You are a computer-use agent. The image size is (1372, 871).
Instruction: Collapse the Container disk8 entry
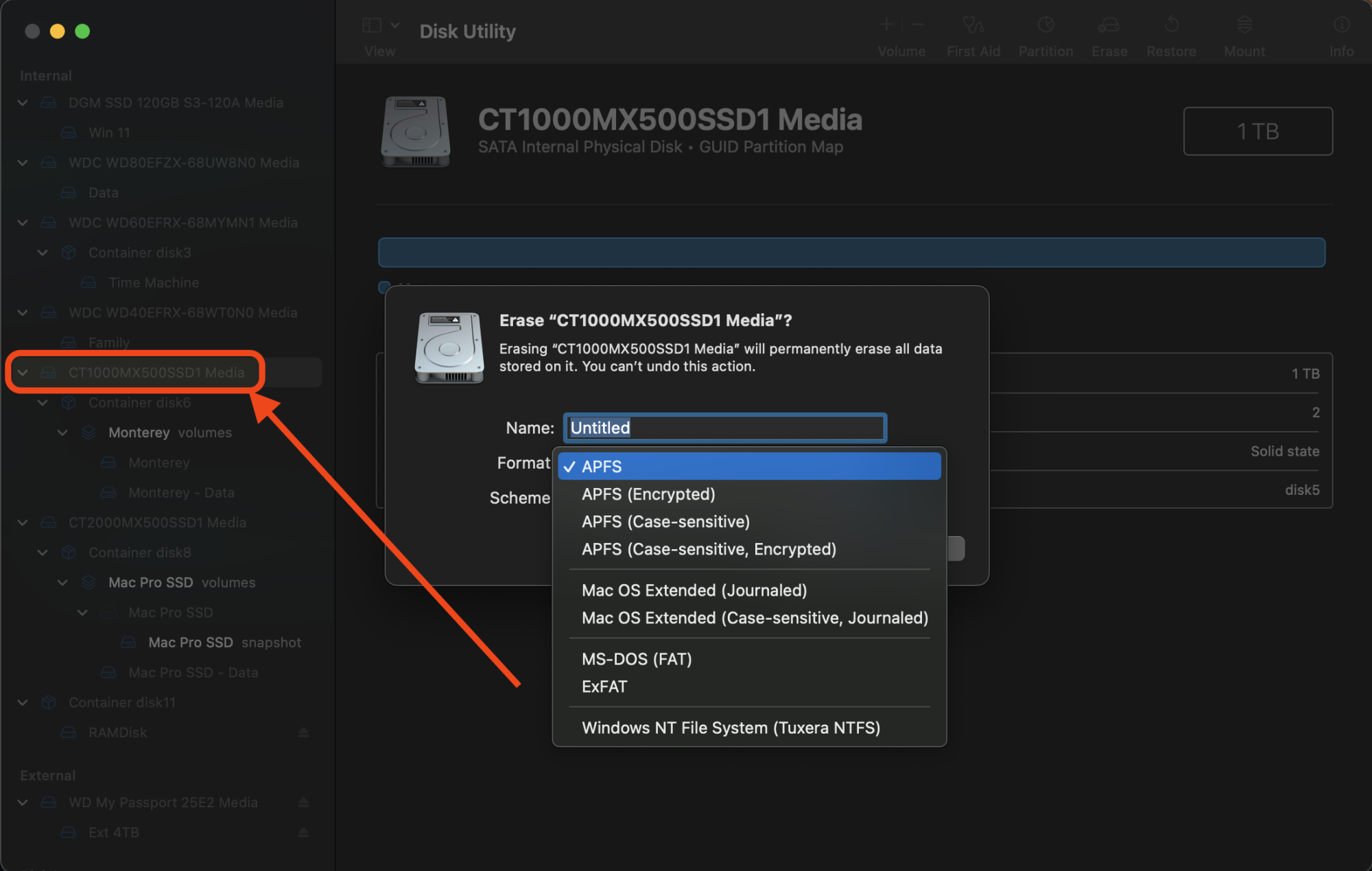[43, 553]
